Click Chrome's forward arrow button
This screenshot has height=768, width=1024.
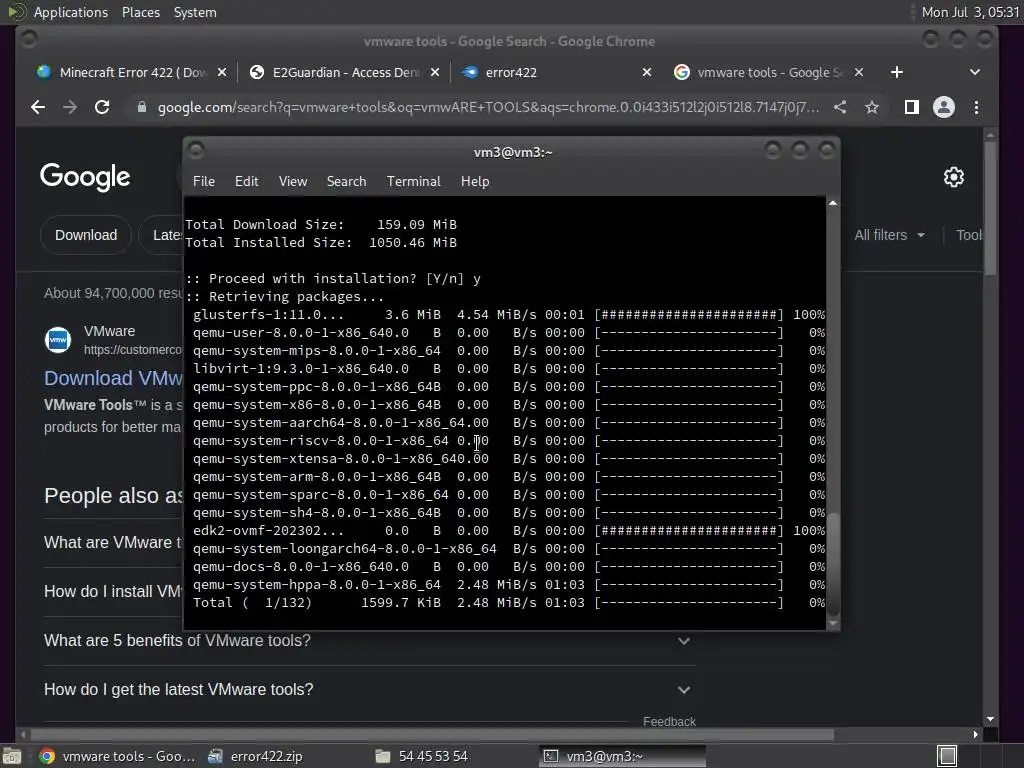click(70, 107)
